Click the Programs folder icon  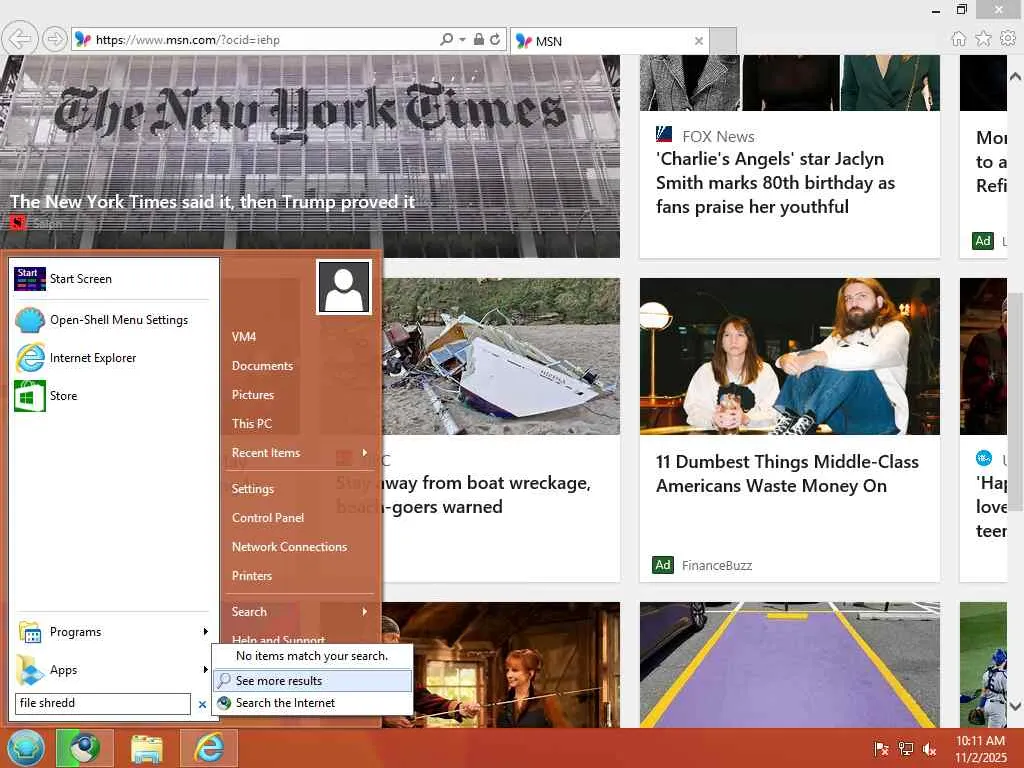(x=29, y=632)
